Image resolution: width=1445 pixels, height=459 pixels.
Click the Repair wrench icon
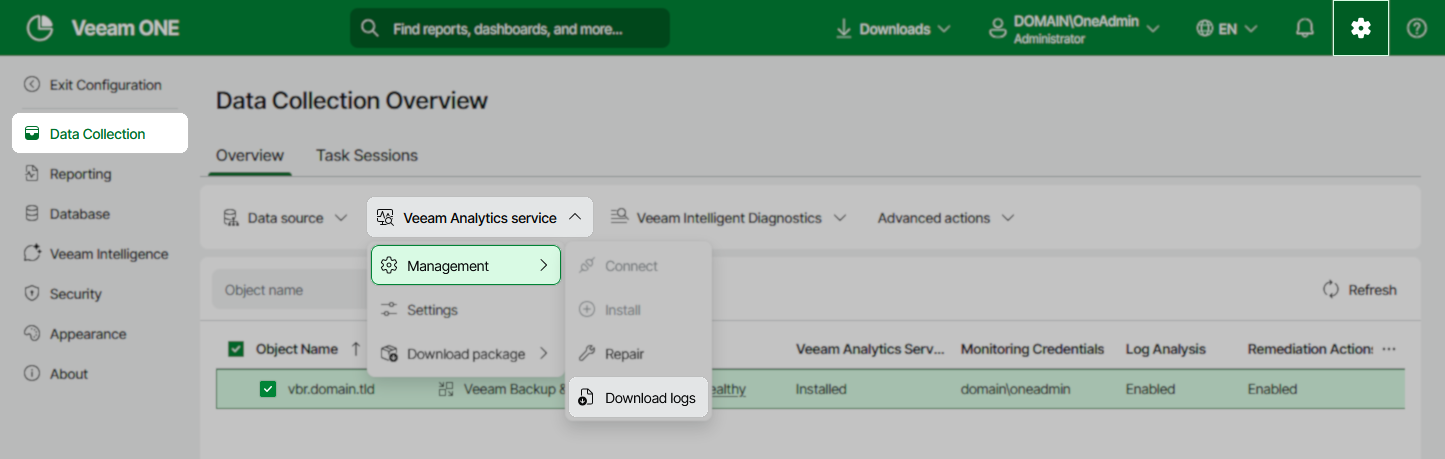click(x=587, y=354)
